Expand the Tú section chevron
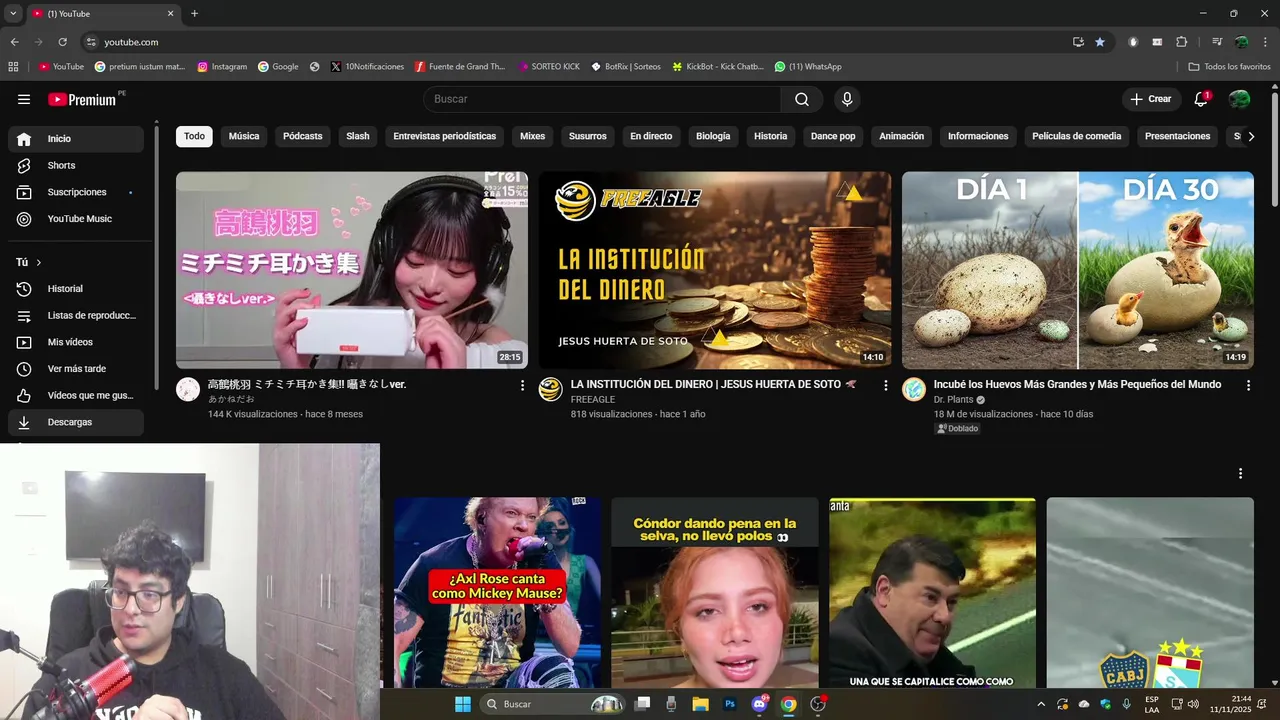This screenshot has height=720, width=1280. point(39,262)
